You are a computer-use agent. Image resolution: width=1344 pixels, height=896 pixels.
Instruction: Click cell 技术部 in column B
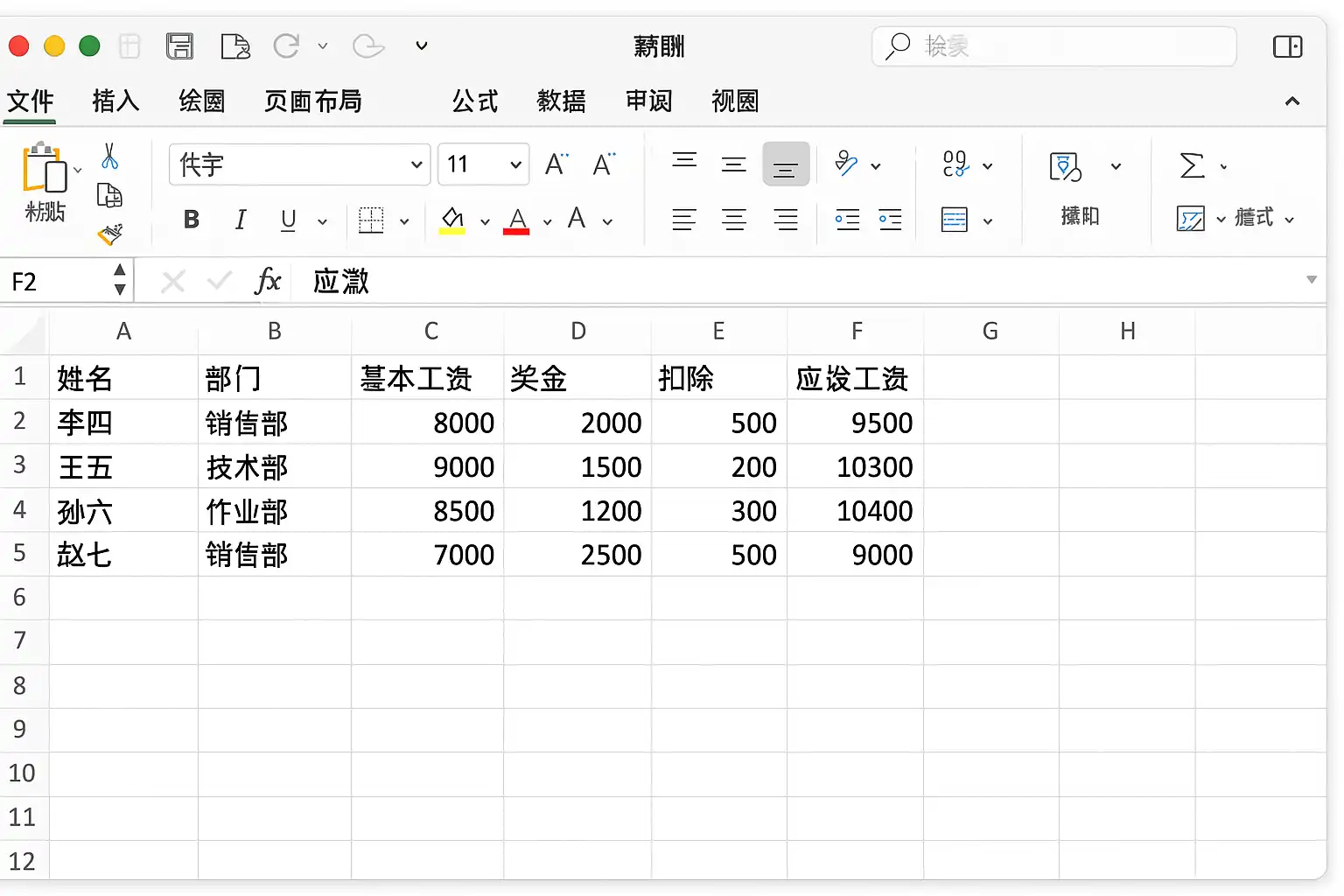tap(274, 466)
